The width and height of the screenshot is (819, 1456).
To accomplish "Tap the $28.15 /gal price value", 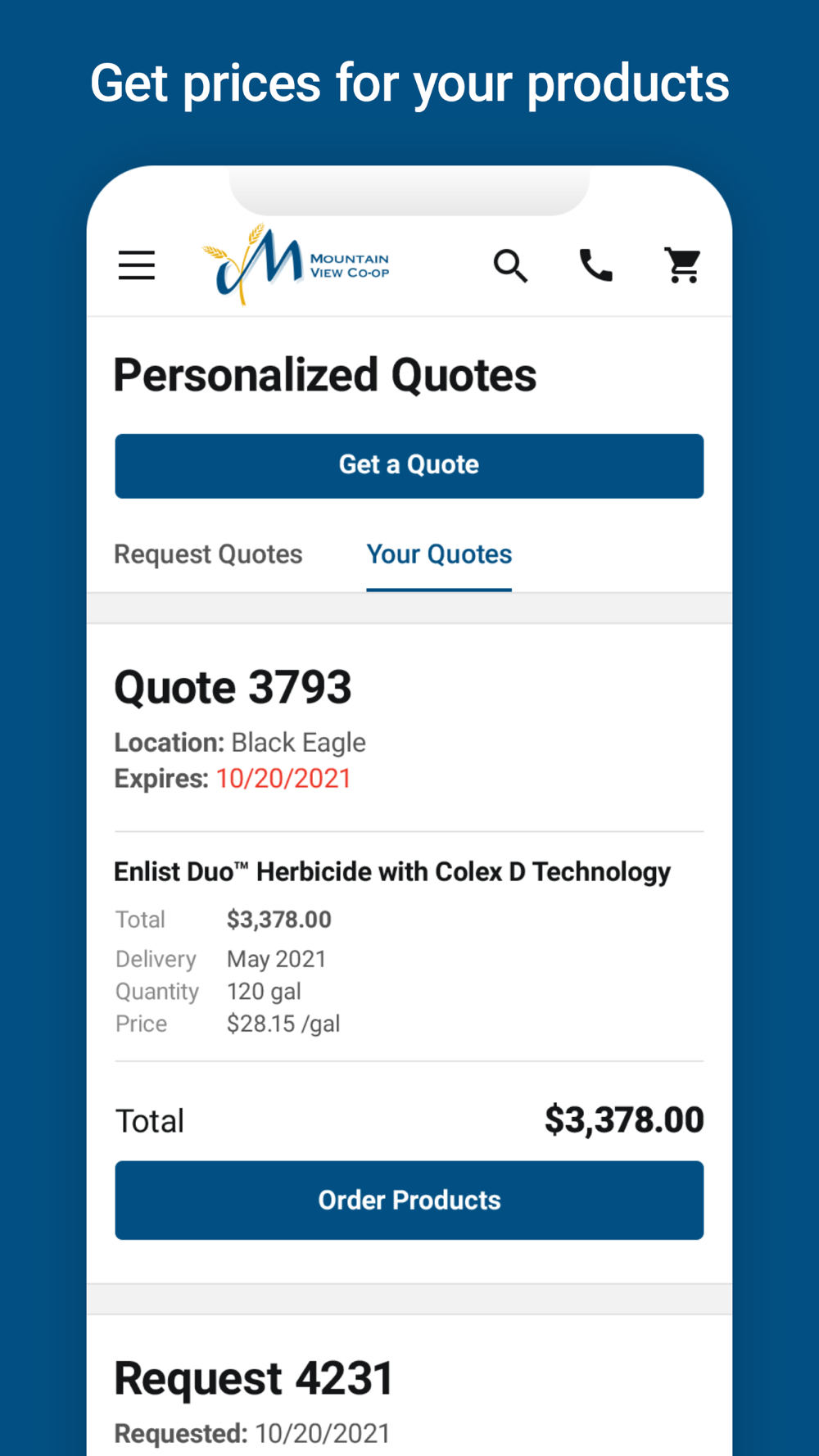I will point(283,1024).
